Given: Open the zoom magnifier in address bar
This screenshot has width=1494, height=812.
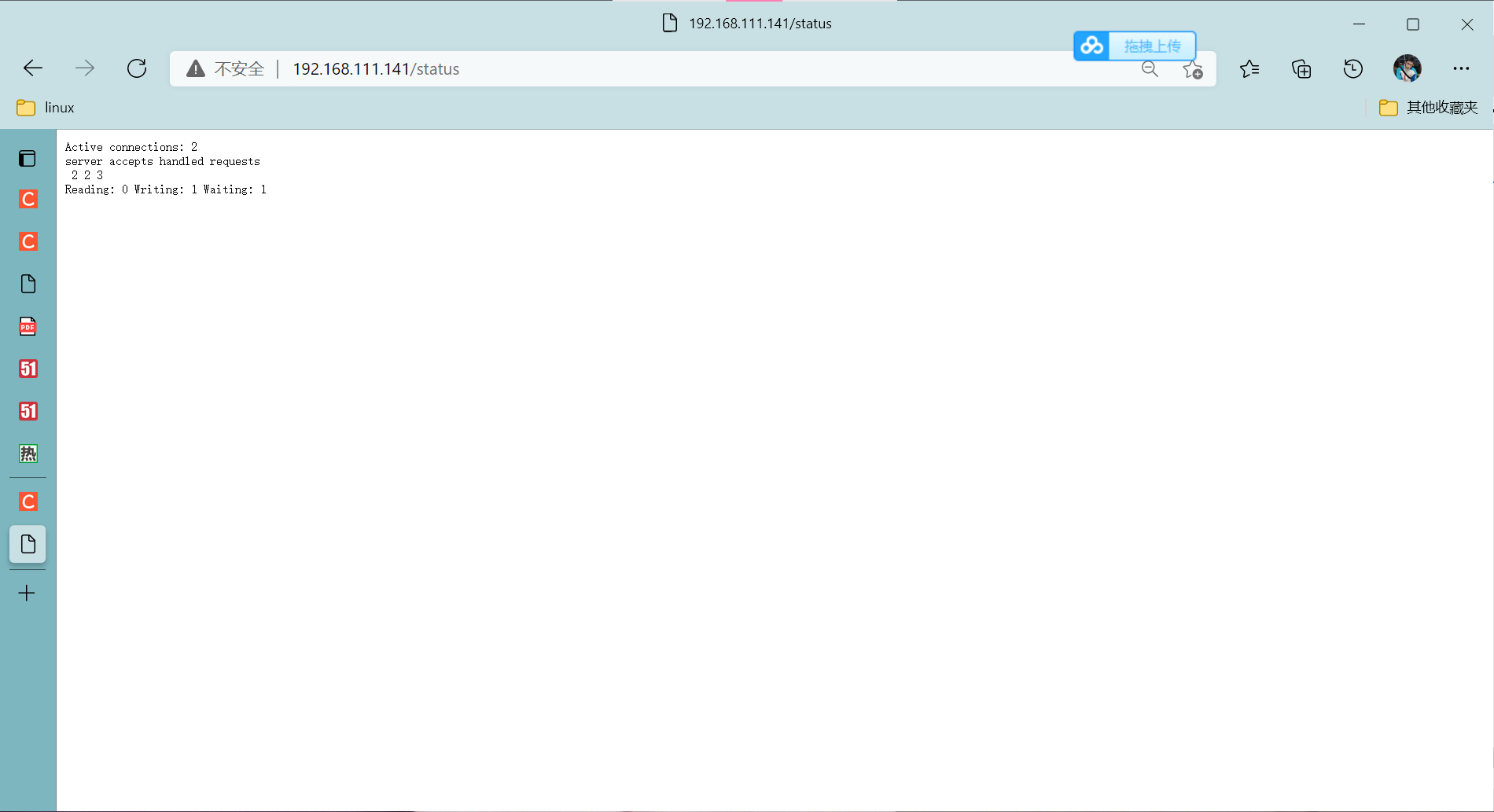Looking at the screenshot, I should [1150, 69].
